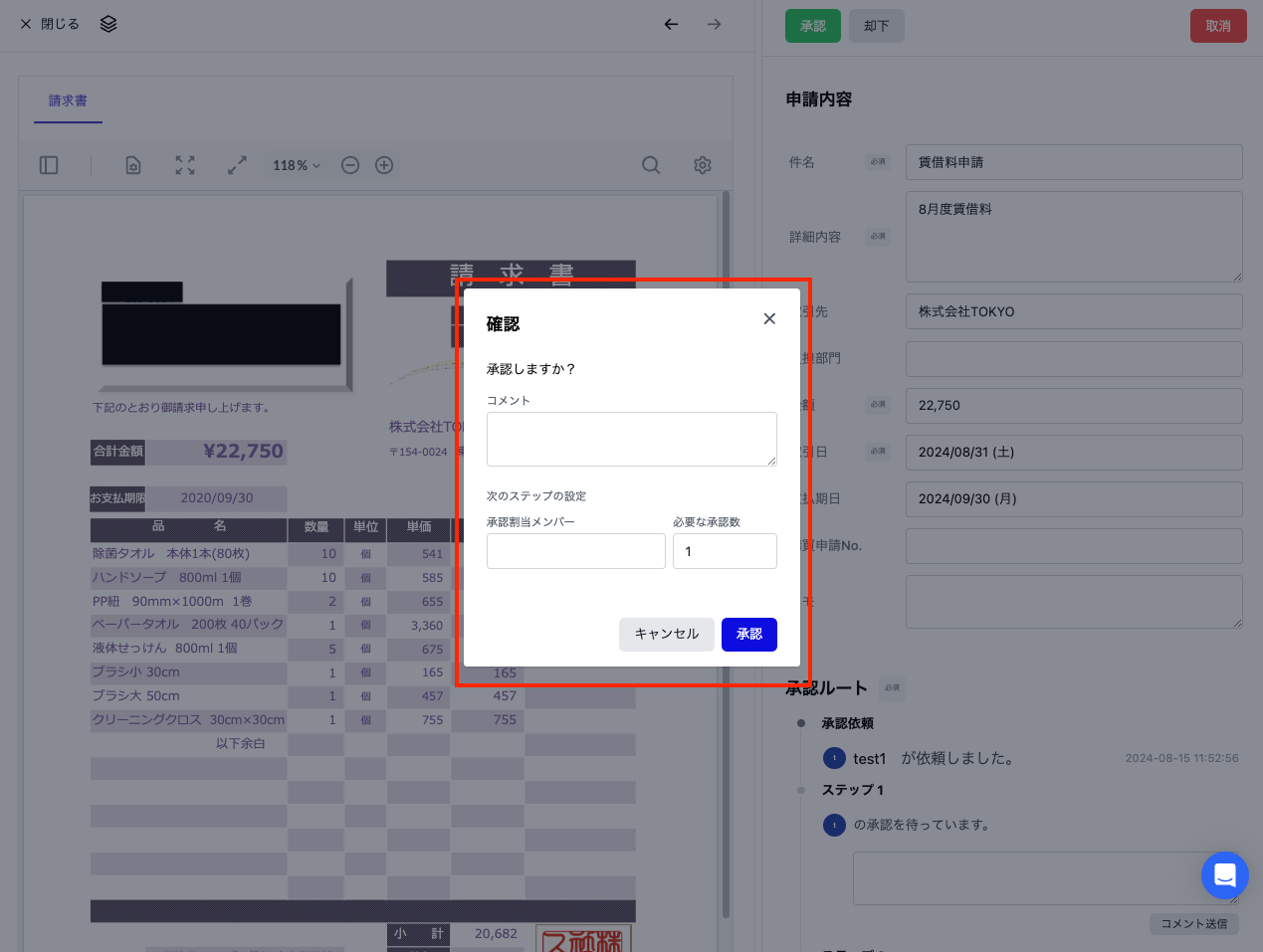This screenshot has width=1263, height=952.
Task: Click the date field 2024/08/31 (土)
Action: coord(1074,452)
